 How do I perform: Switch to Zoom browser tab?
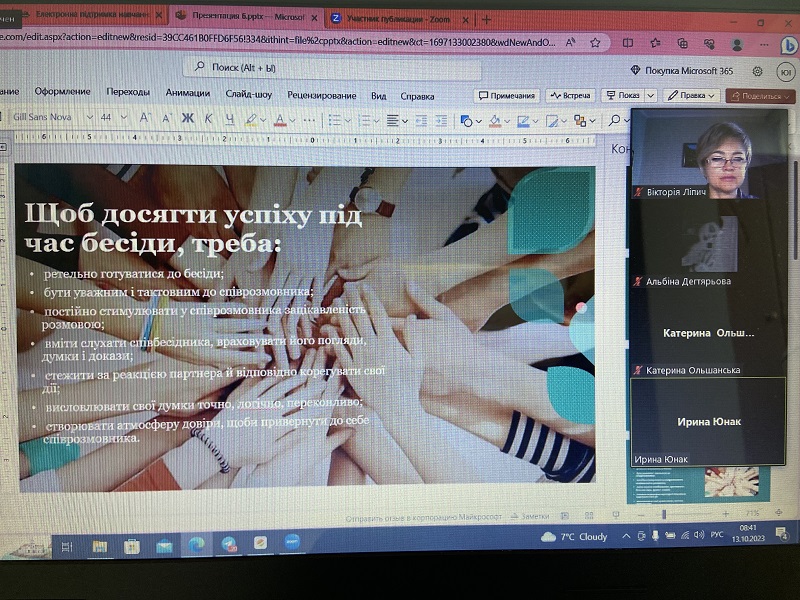401,19
